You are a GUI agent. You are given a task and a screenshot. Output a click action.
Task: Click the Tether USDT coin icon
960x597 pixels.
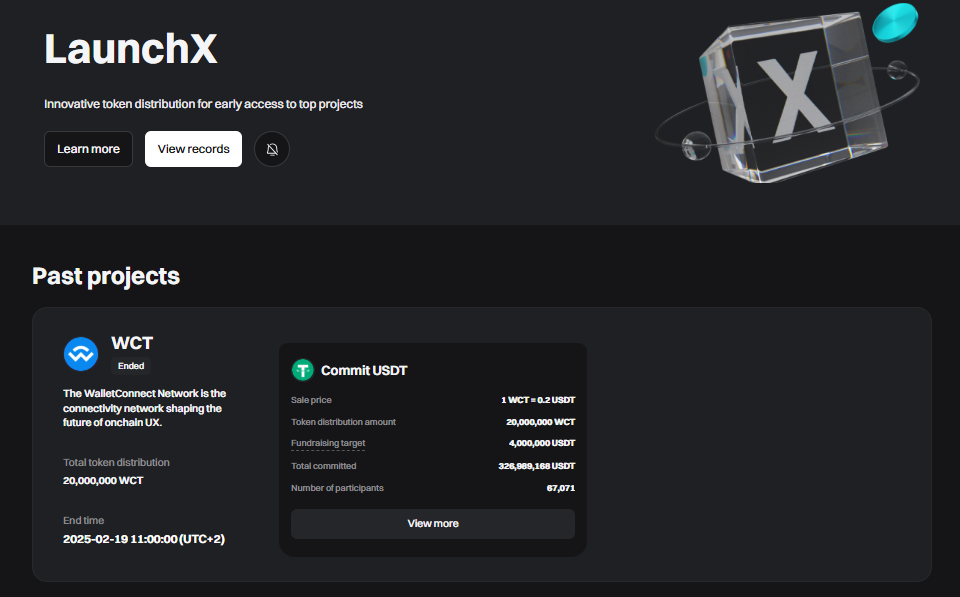point(302,370)
